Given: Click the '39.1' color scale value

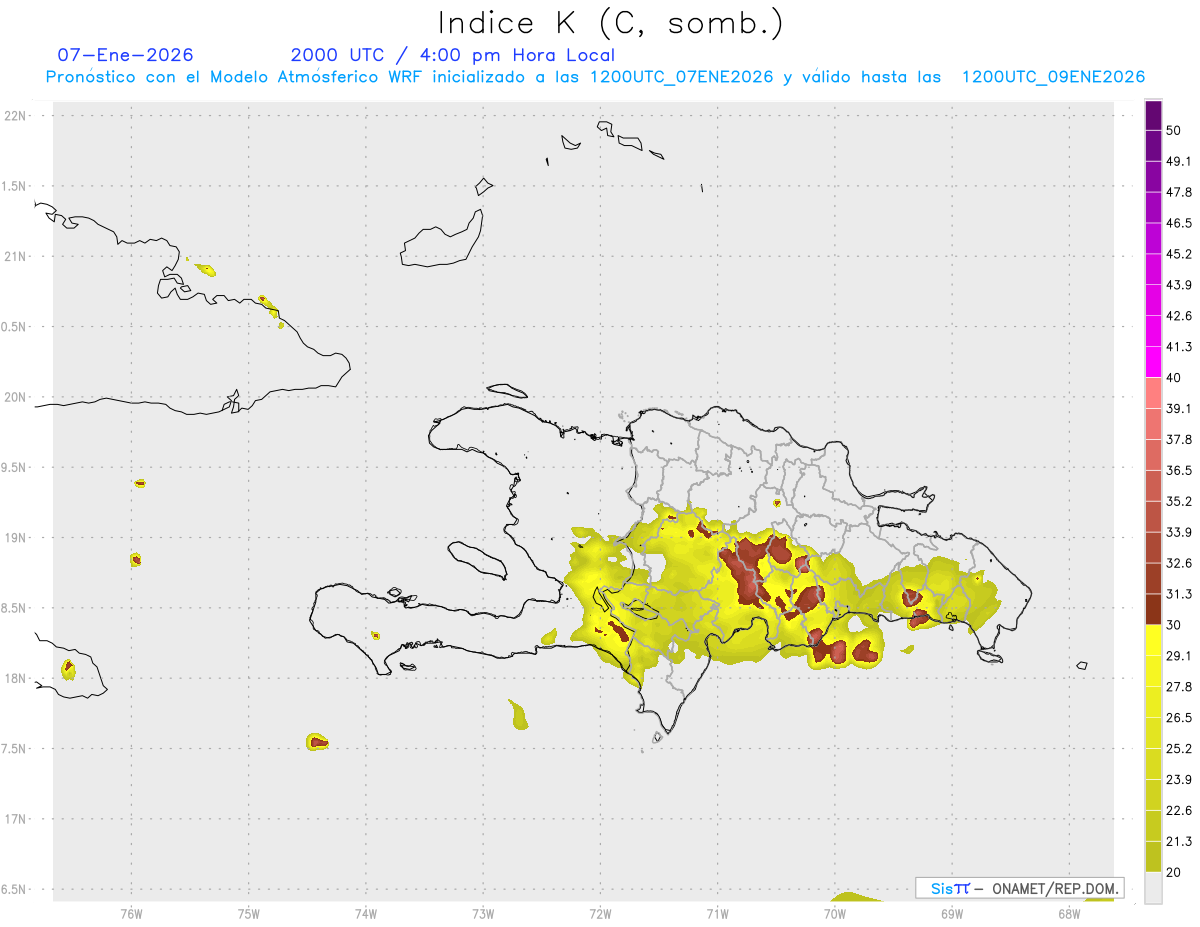Looking at the screenshot, I should click(x=1179, y=408).
